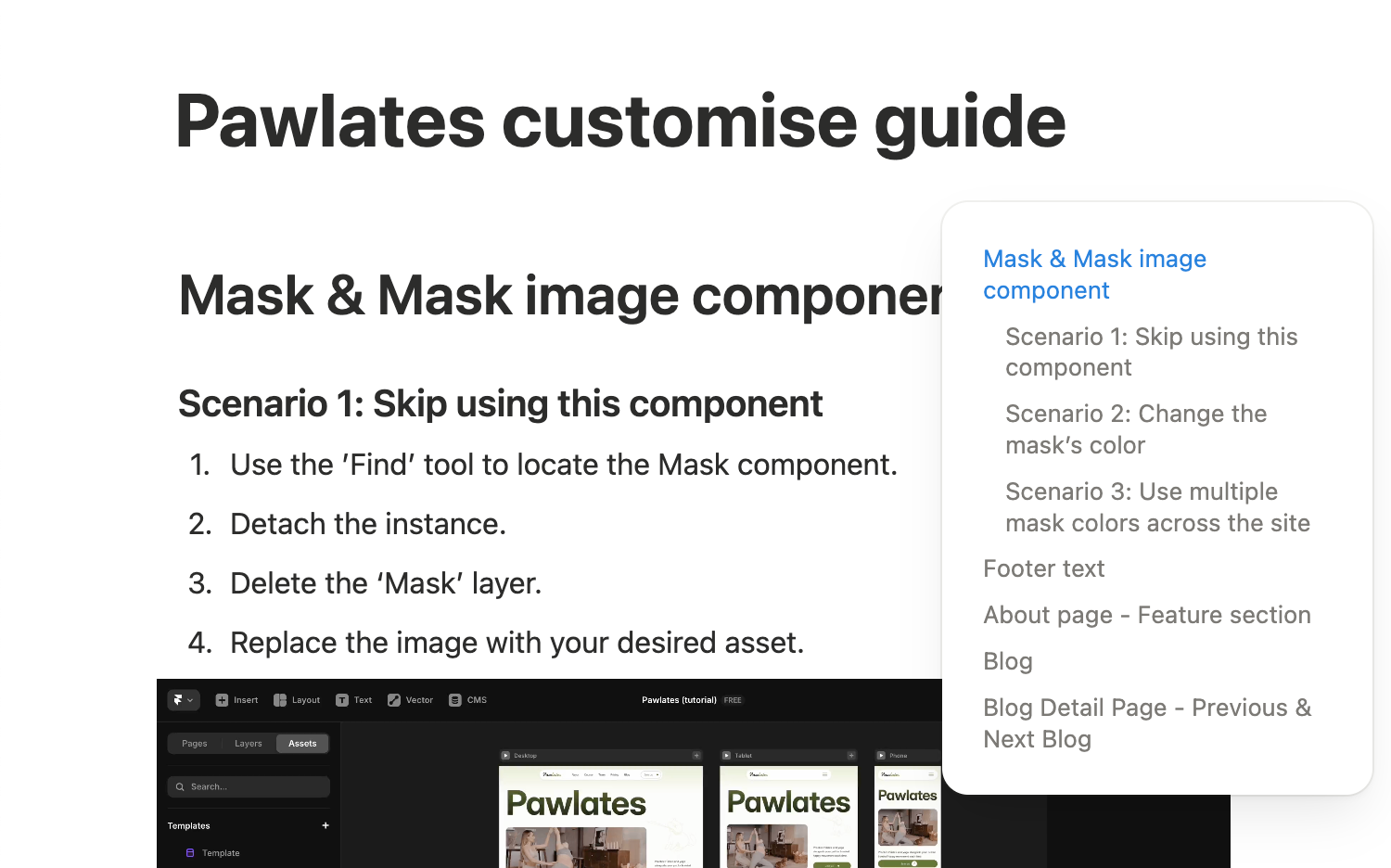Select the Template item in Templates list
1391x868 pixels.
click(x=221, y=853)
